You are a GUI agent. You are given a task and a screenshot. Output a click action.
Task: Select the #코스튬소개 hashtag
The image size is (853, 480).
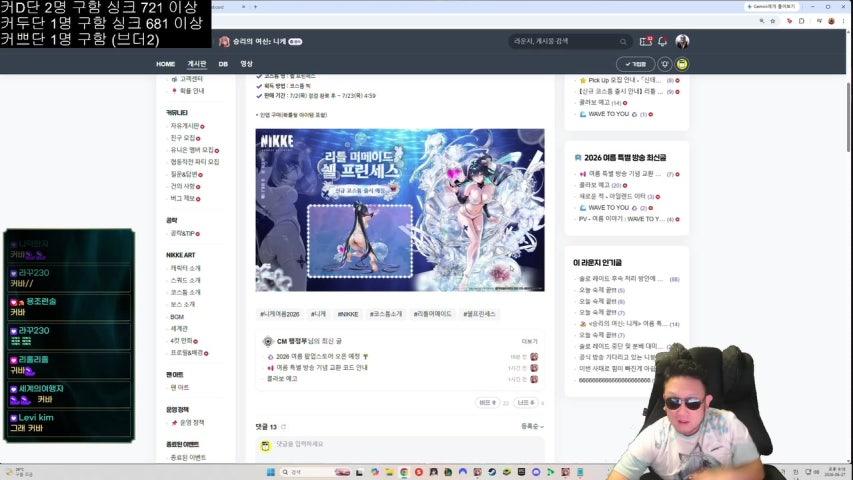(386, 314)
